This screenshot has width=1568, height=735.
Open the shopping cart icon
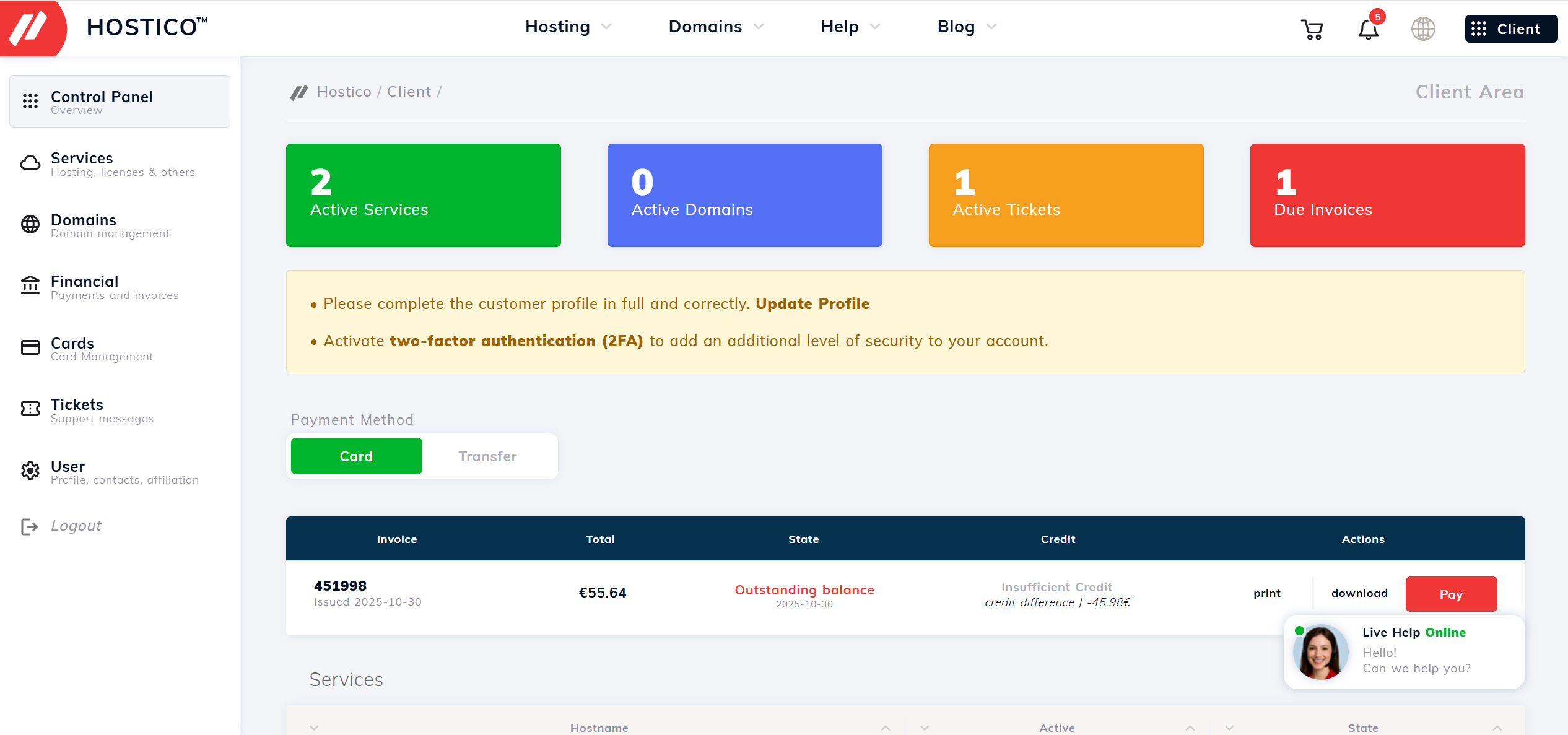click(1312, 29)
